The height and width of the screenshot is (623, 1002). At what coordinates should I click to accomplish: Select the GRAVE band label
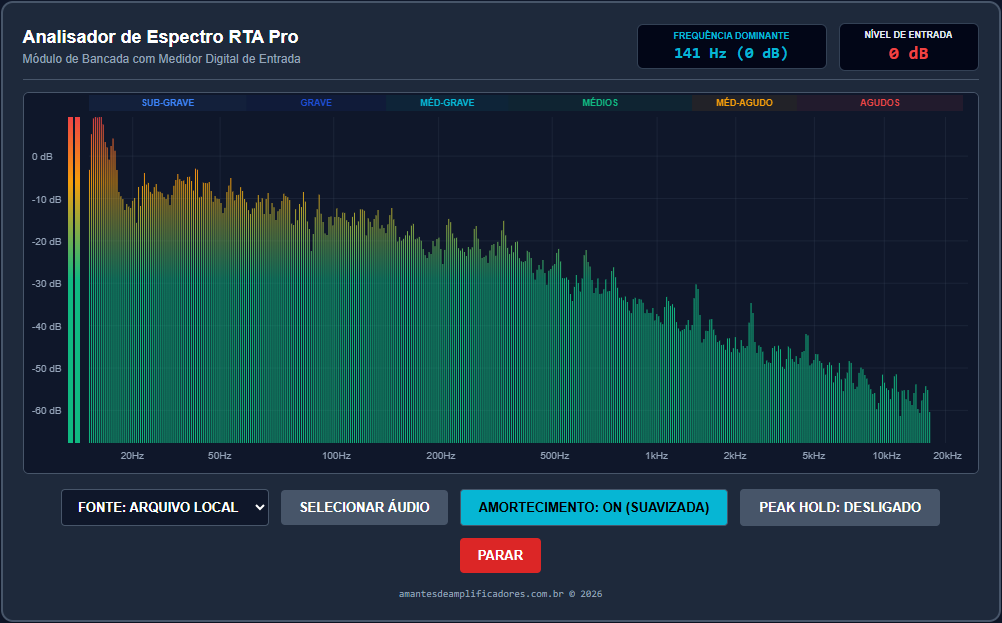pyautogui.click(x=316, y=103)
